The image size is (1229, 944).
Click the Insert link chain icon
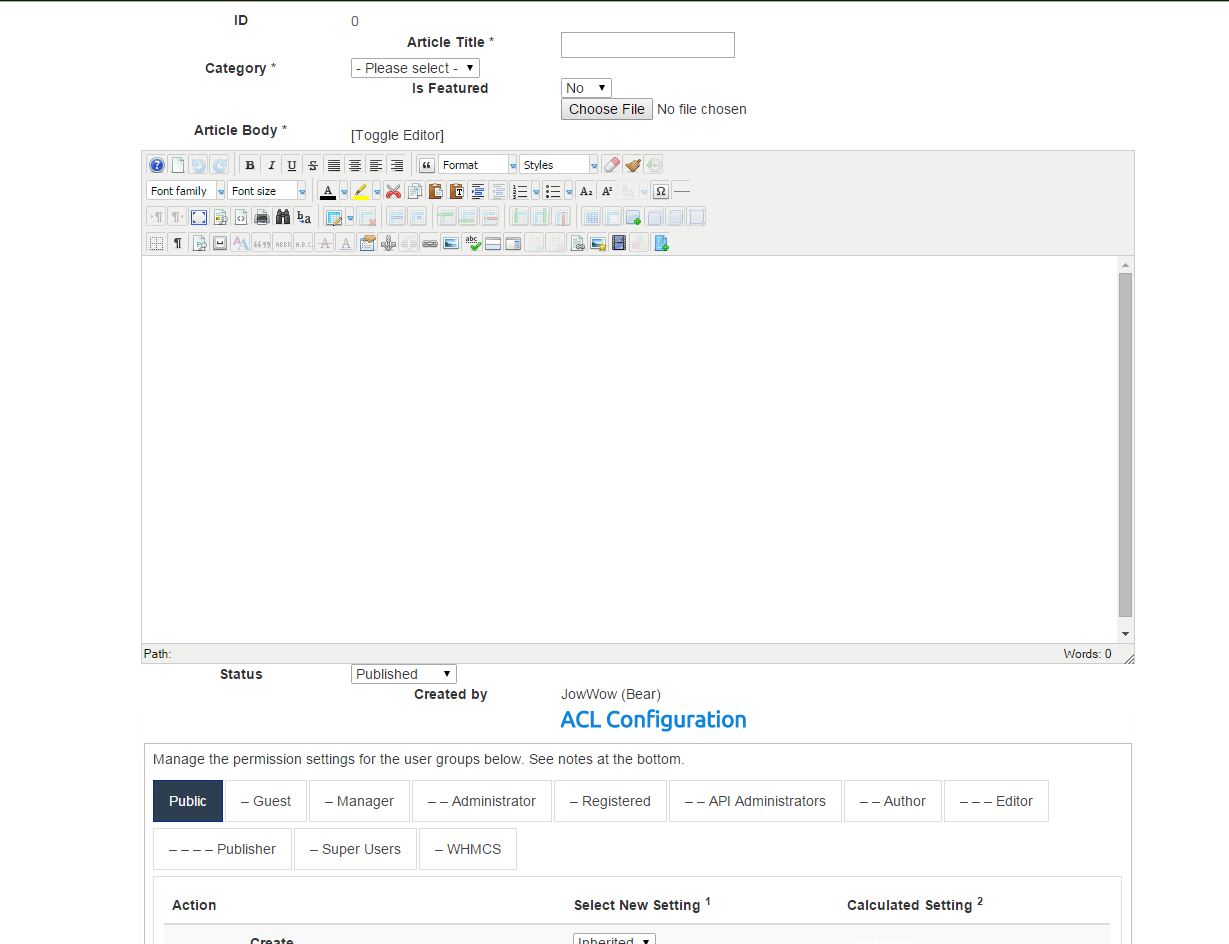430,243
